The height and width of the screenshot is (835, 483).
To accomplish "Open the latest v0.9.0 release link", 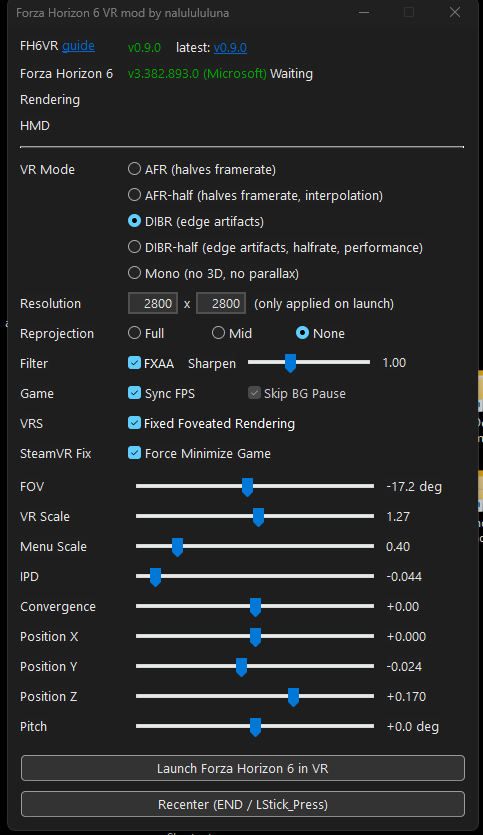I will pyautogui.click(x=230, y=47).
